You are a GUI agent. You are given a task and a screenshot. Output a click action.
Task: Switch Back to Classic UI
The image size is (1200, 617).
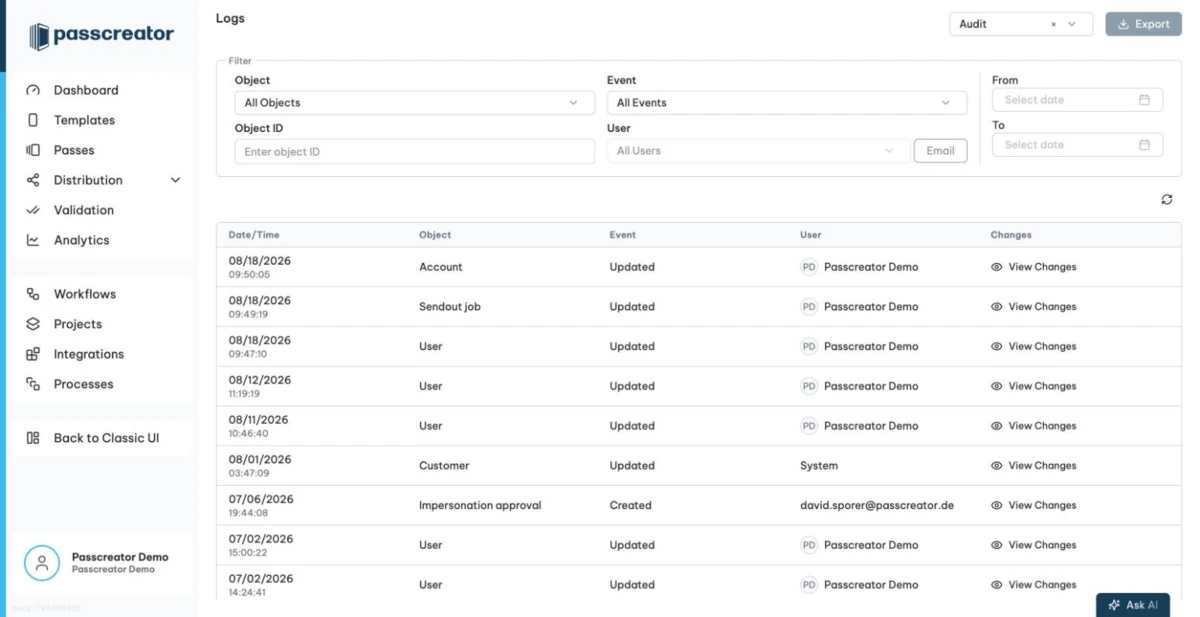pyautogui.click(x=106, y=438)
